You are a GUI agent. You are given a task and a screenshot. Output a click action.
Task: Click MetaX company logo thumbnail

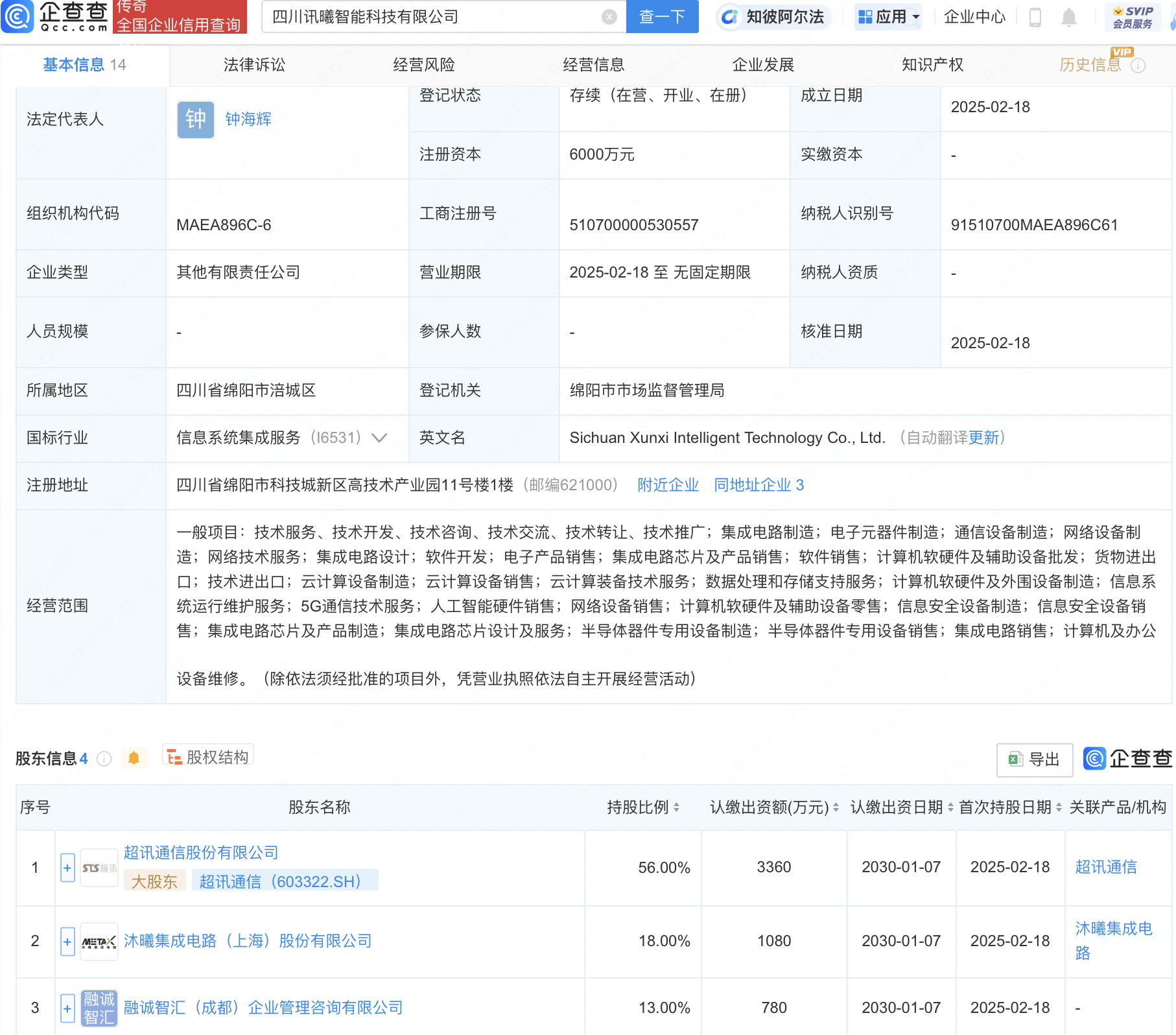[x=99, y=942]
